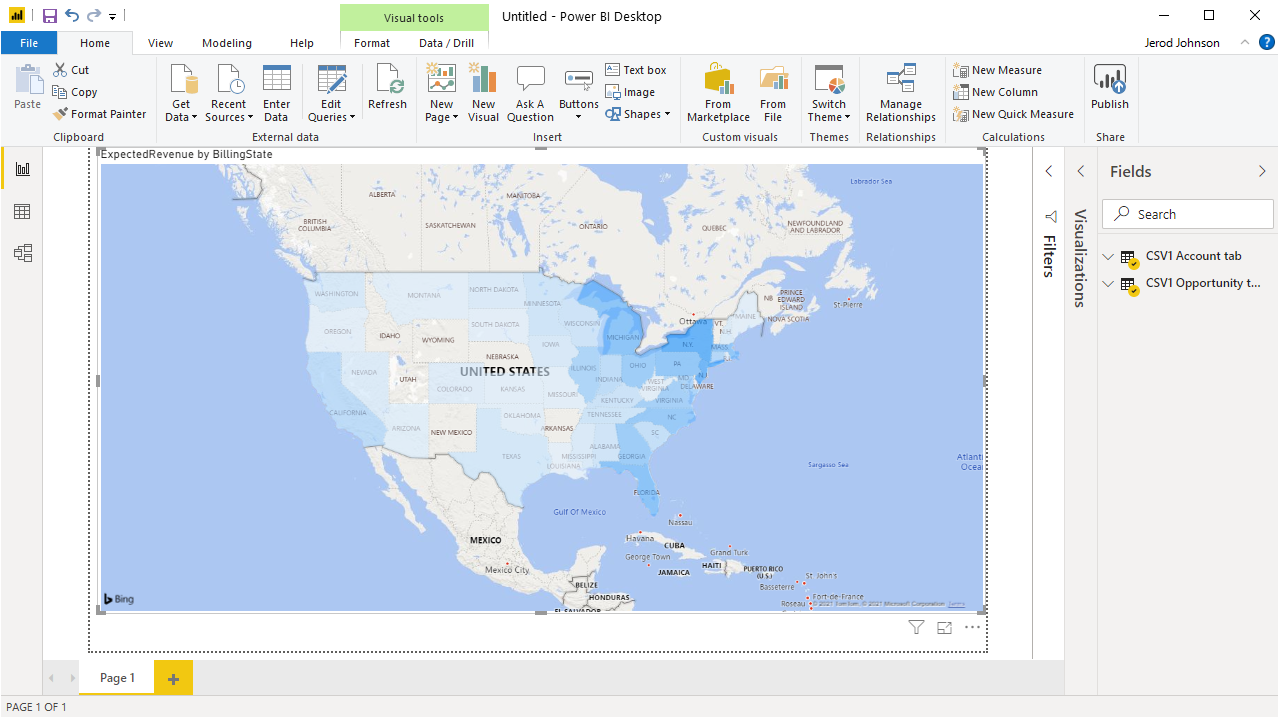The image size is (1279, 718).
Task: Click New Column
Action: pos(996,92)
